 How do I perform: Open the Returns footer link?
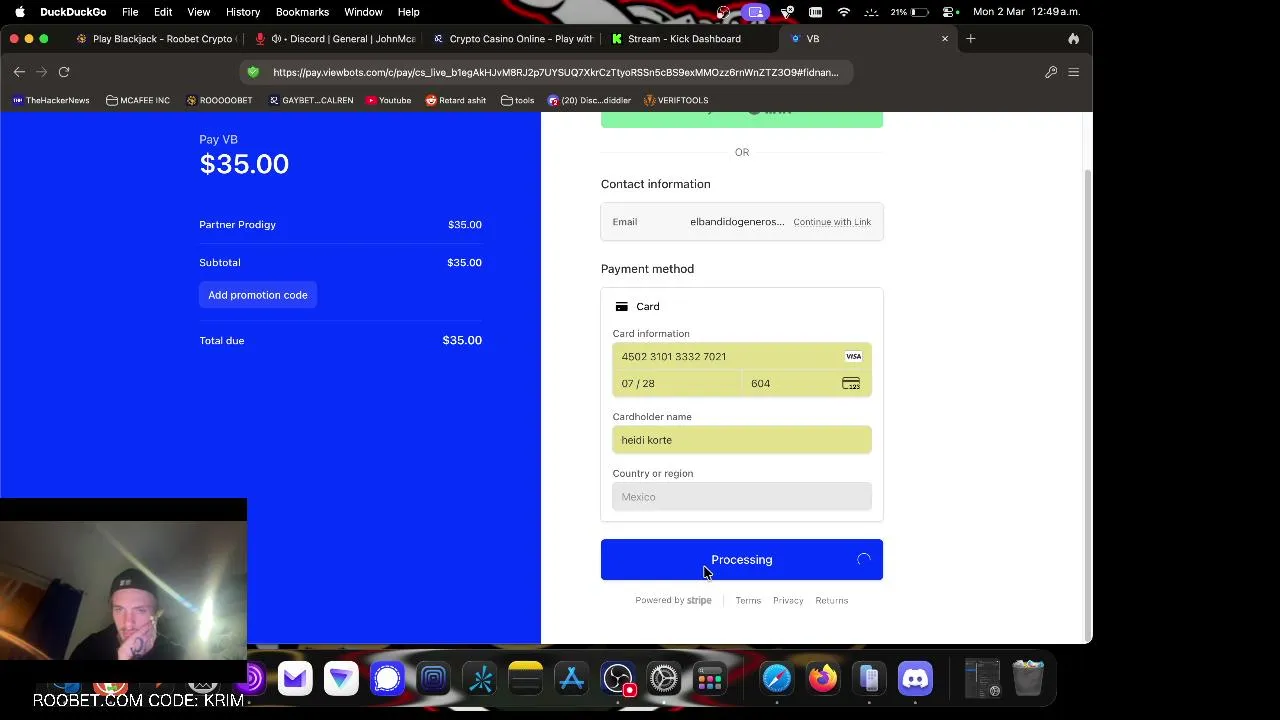tap(832, 601)
